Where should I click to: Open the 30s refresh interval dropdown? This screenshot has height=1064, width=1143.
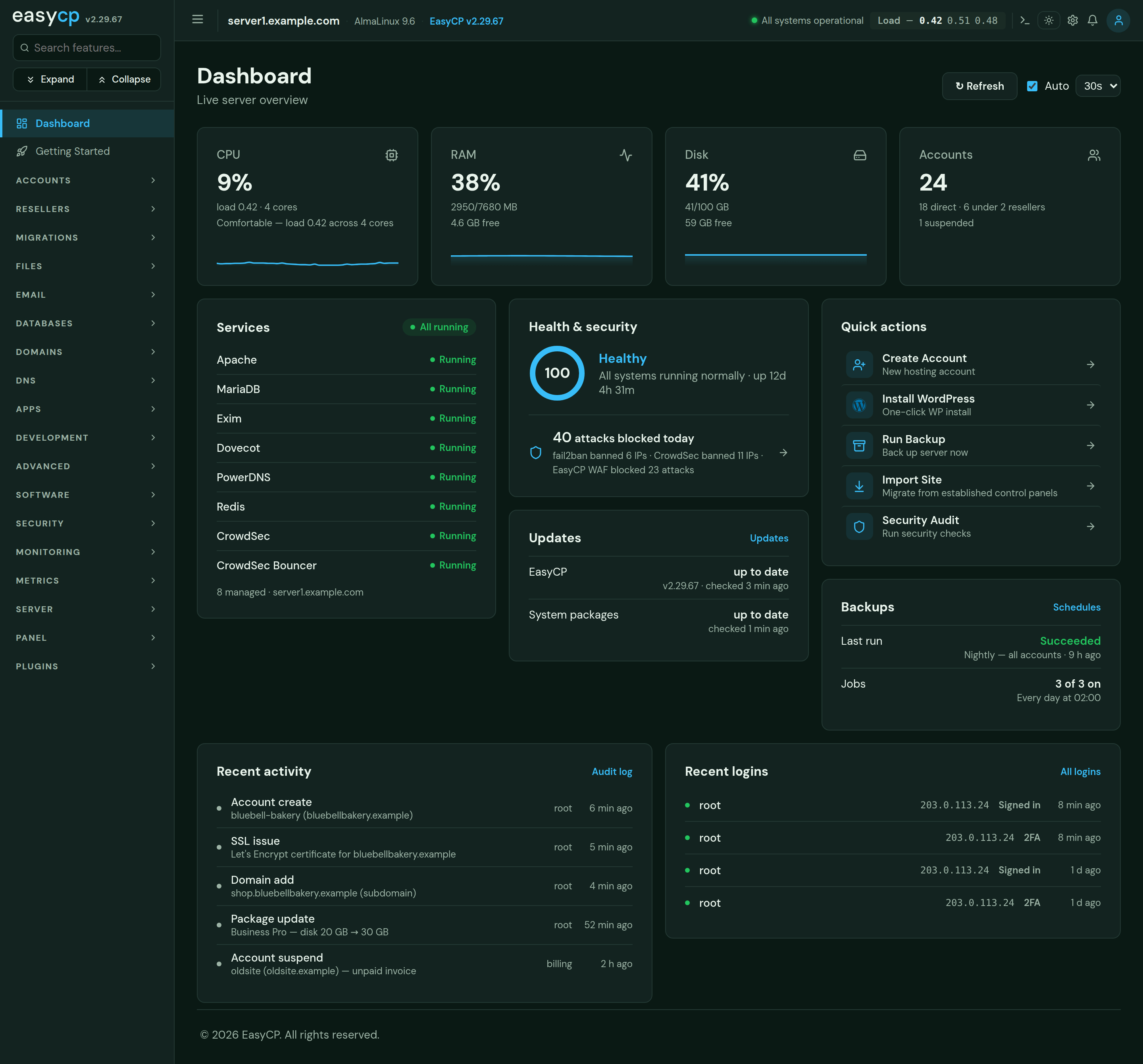coord(1098,86)
